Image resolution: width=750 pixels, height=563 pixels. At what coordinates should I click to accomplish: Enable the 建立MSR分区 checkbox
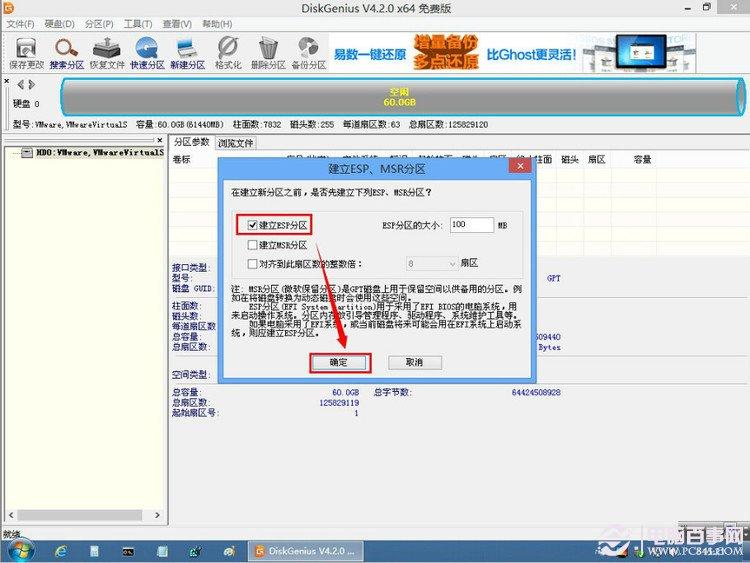(x=253, y=245)
